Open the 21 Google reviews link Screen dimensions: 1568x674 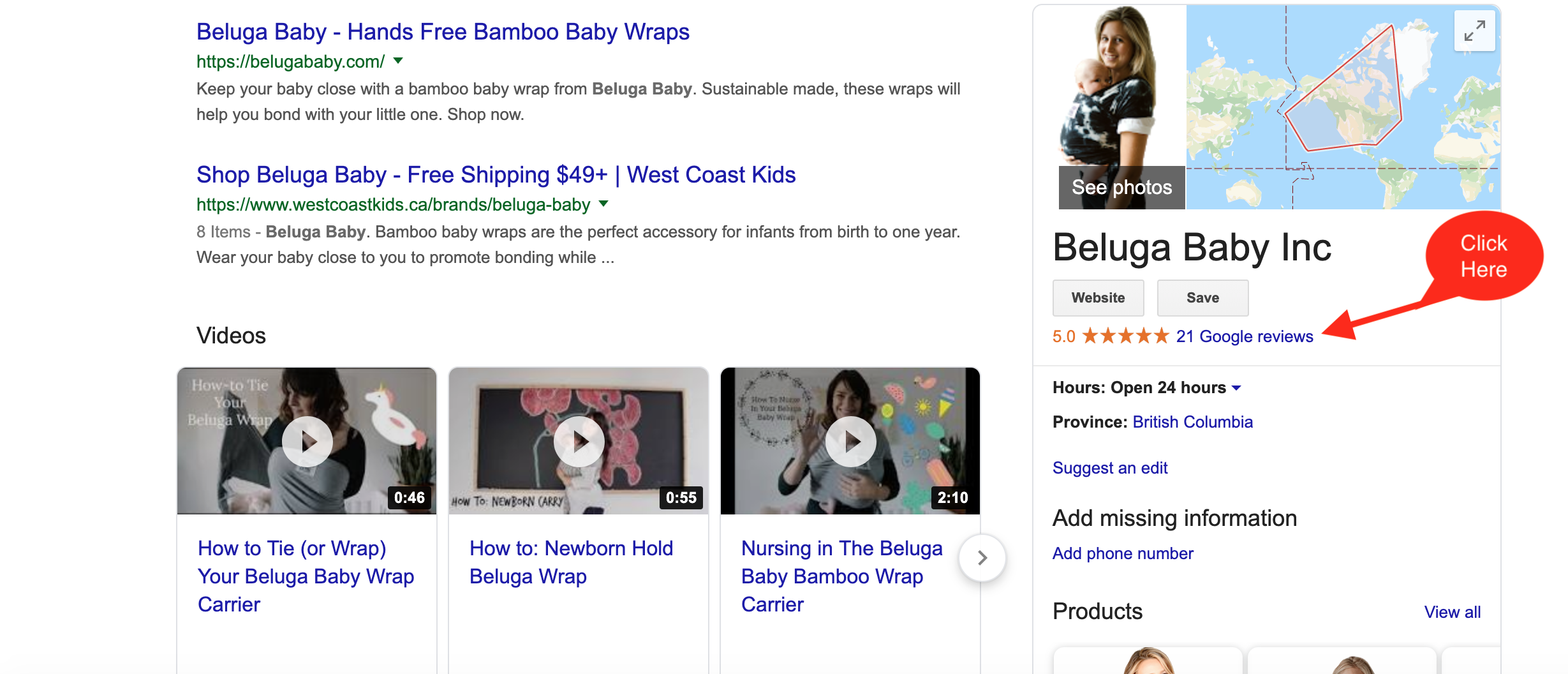click(x=1244, y=336)
